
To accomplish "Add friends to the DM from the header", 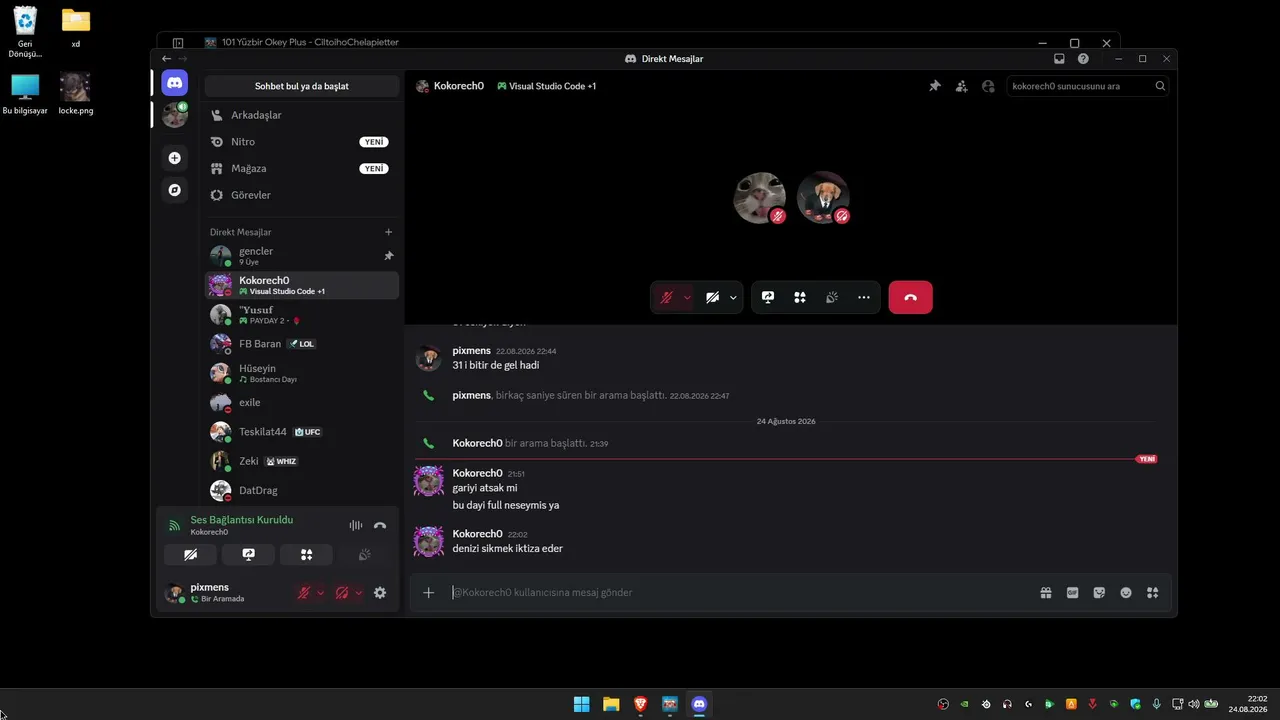I will (961, 86).
